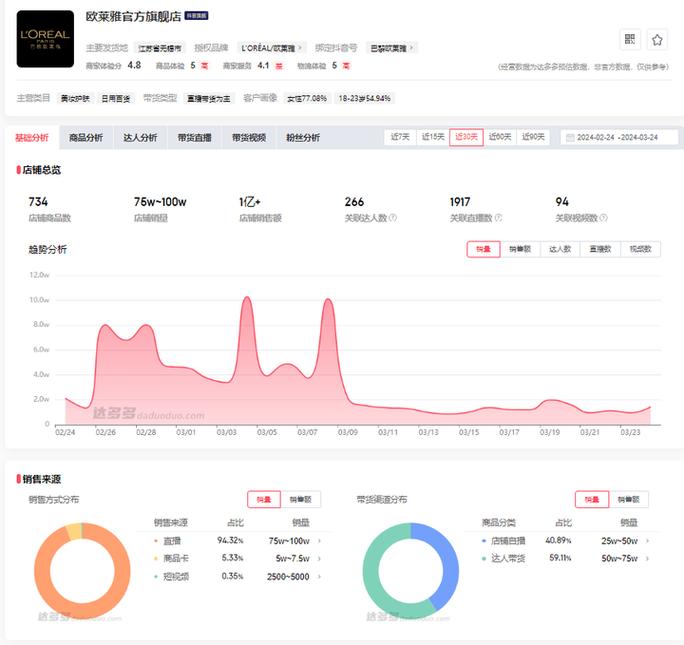The height and width of the screenshot is (645, 684).
Task: Click the L'Oréal store logo
Action: click(x=45, y=39)
